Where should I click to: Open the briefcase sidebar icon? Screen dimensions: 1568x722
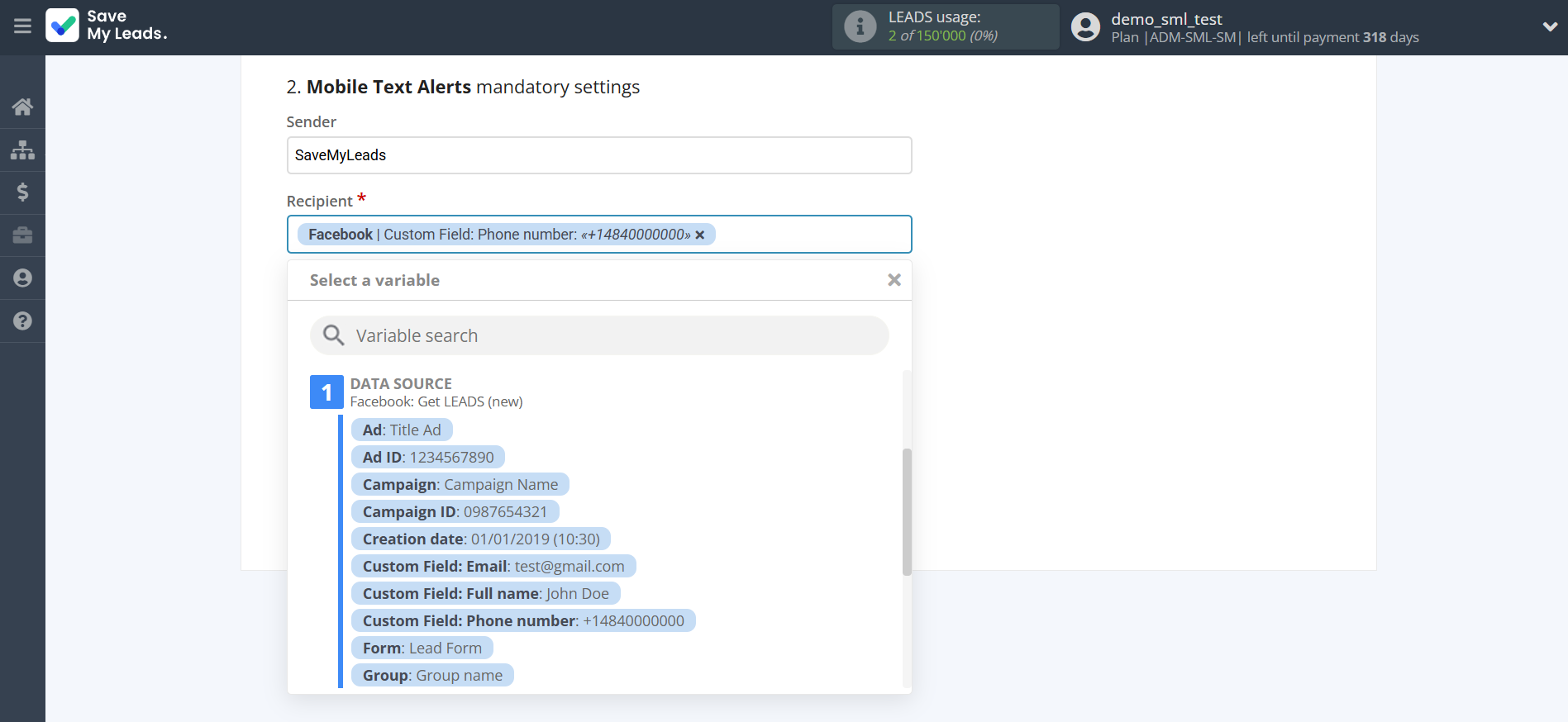[22, 235]
